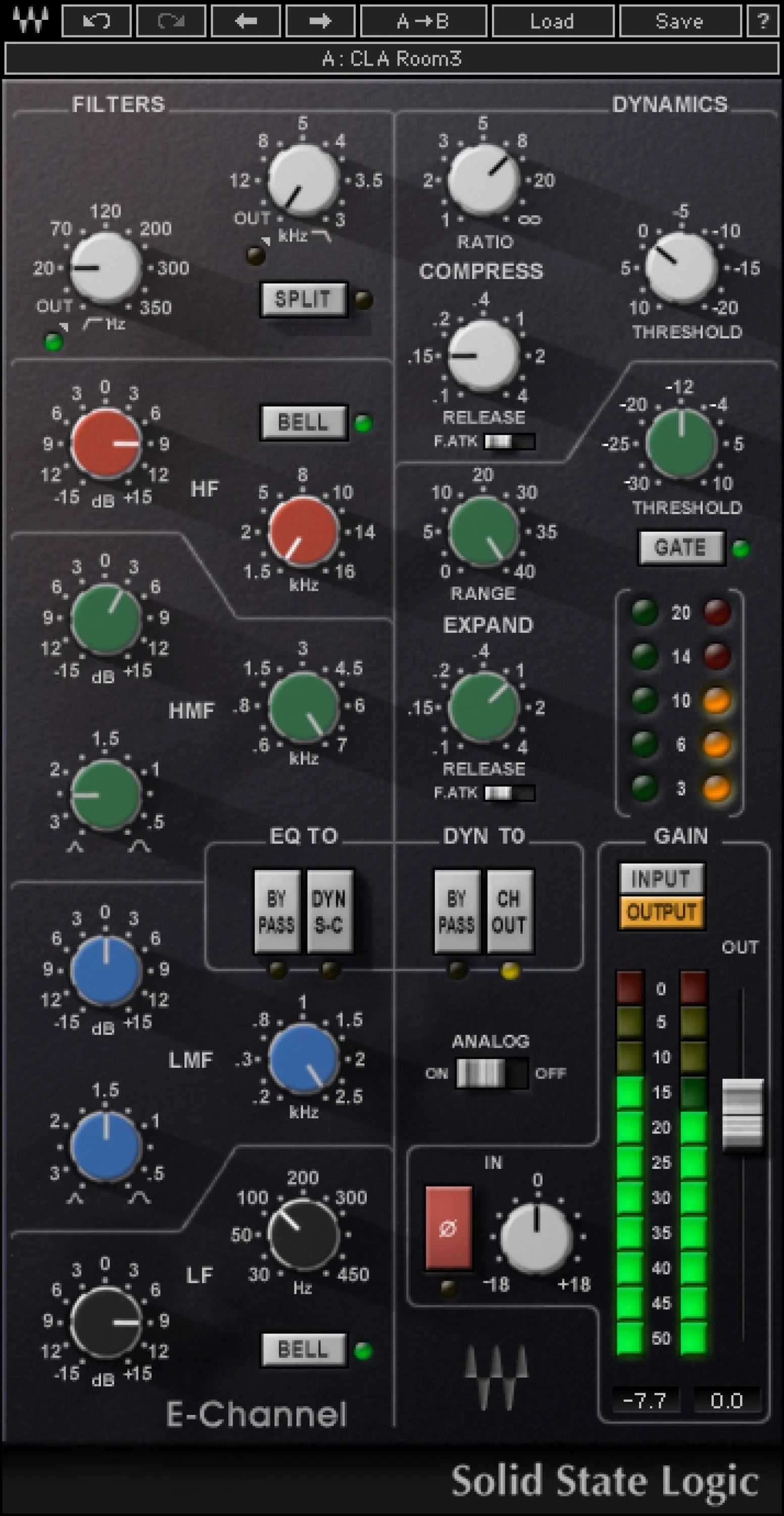Toggle EQ BYPASS button

tap(277, 911)
